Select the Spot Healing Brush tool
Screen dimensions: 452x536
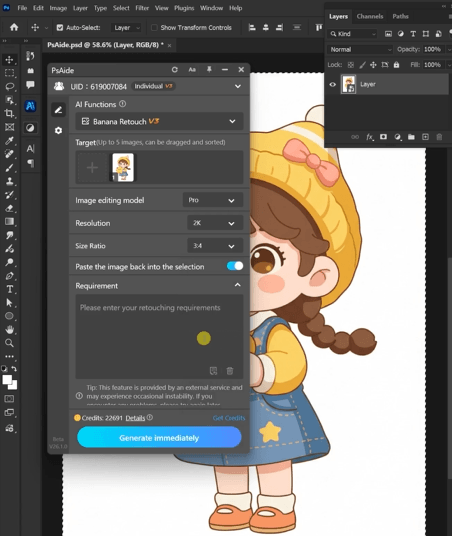pos(9,154)
